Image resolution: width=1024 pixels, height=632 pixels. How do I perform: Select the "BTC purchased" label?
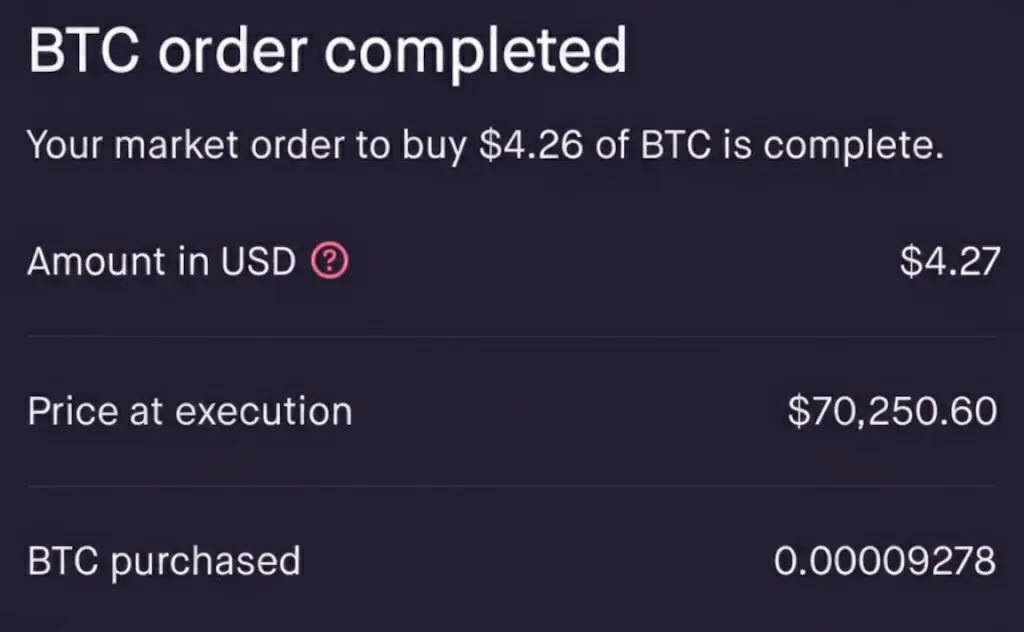(x=164, y=561)
